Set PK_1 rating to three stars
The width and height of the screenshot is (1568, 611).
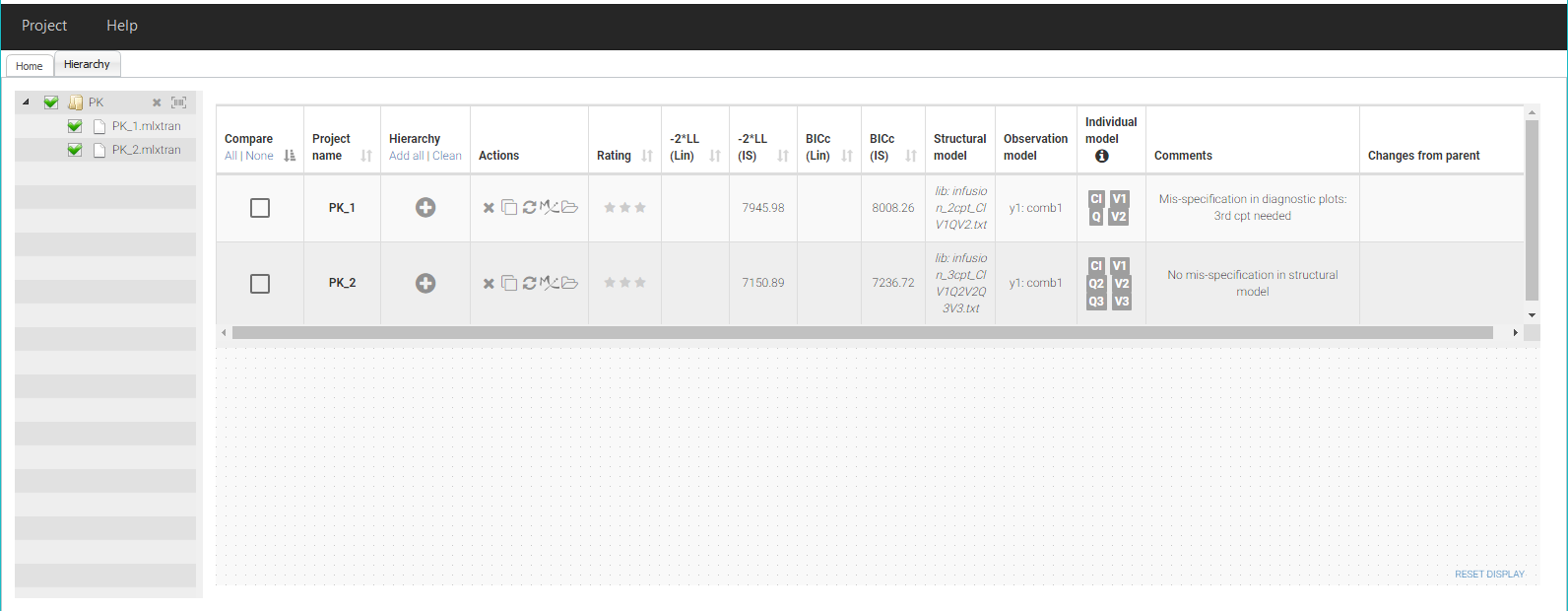point(640,208)
